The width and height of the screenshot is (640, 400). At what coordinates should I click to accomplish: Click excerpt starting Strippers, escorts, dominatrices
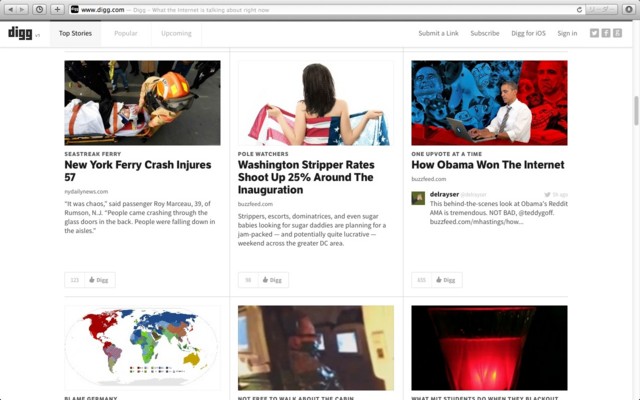click(312, 230)
